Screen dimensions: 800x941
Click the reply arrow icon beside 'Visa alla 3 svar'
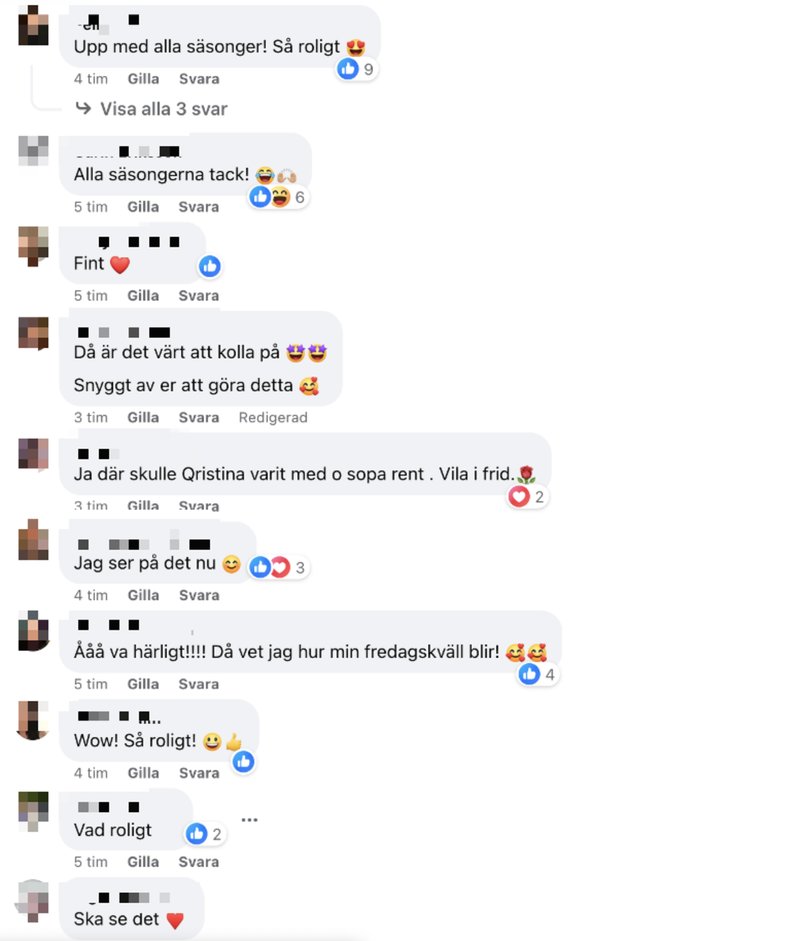[83, 108]
